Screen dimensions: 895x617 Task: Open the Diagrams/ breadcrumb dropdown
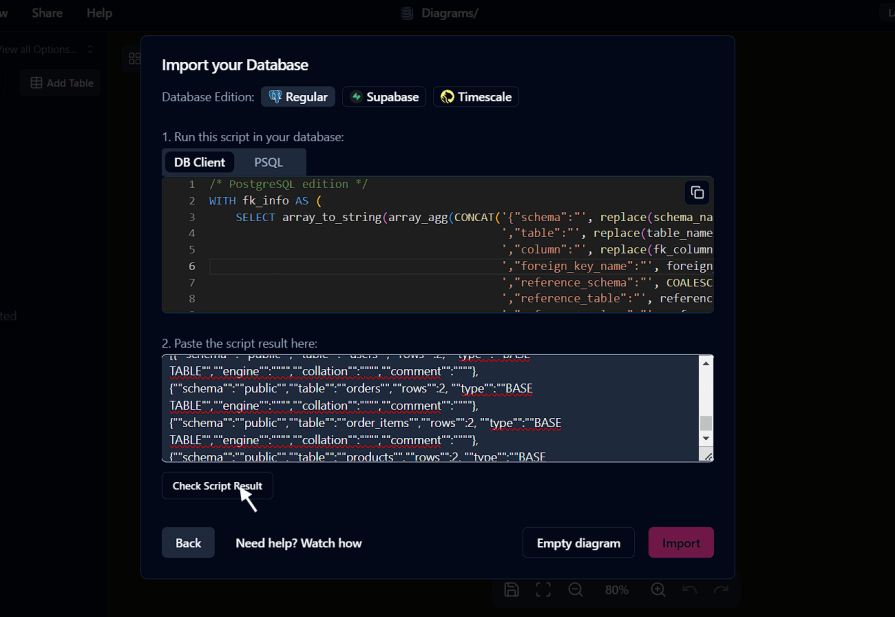(448, 13)
